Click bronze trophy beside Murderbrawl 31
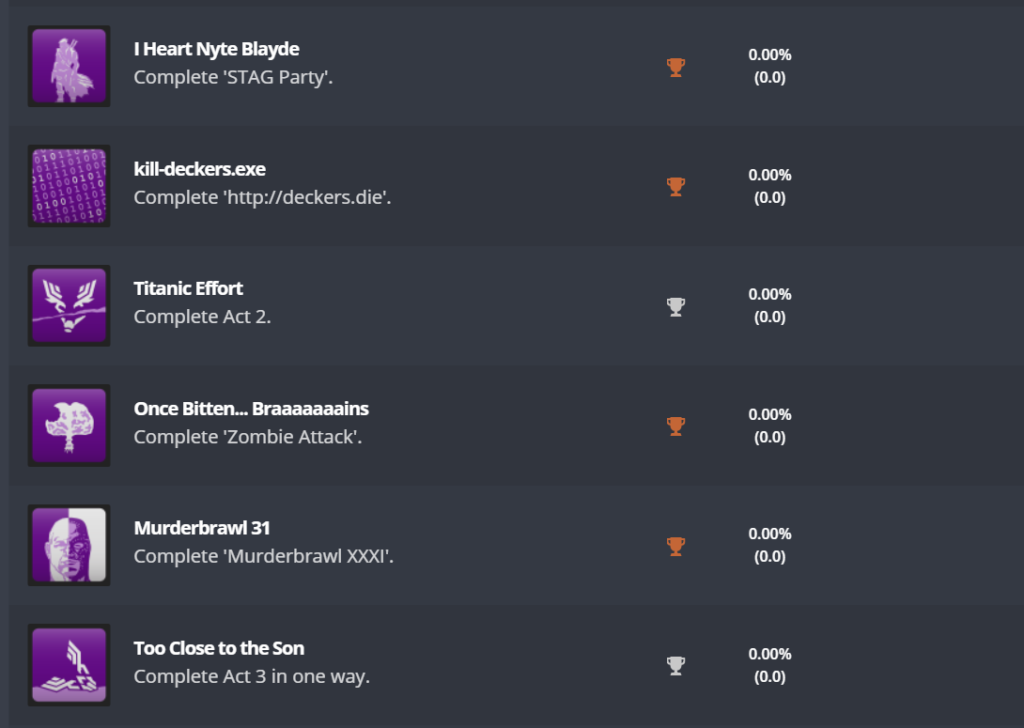Viewport: 1024px width, 728px height. (676, 546)
